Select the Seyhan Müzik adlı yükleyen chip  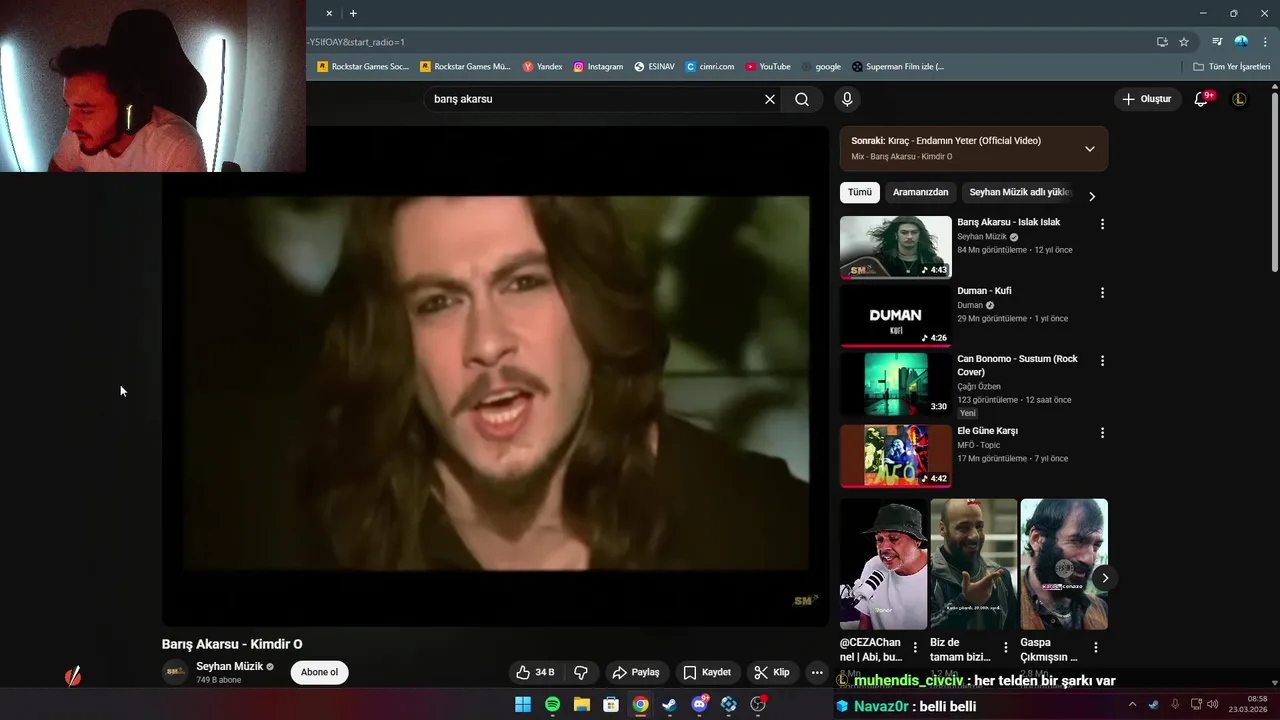(x=1020, y=192)
